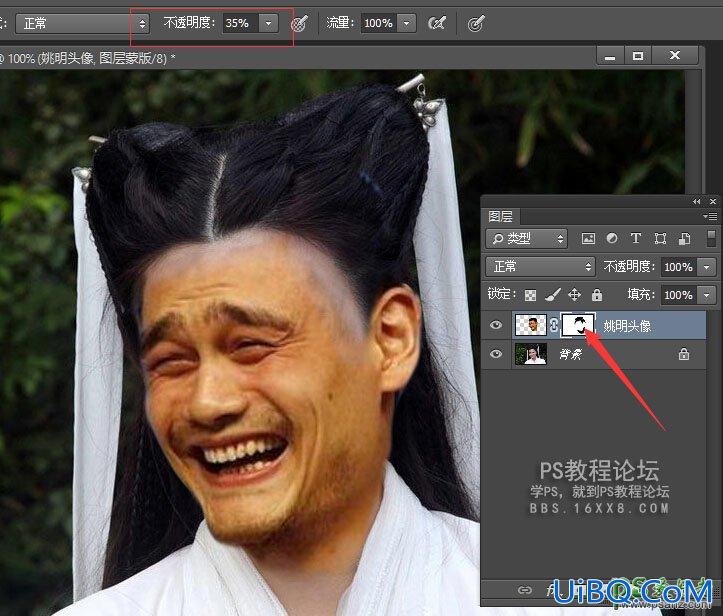Select the 姚明头像 layer image thumbnail
The image size is (723, 616).
(x=531, y=325)
